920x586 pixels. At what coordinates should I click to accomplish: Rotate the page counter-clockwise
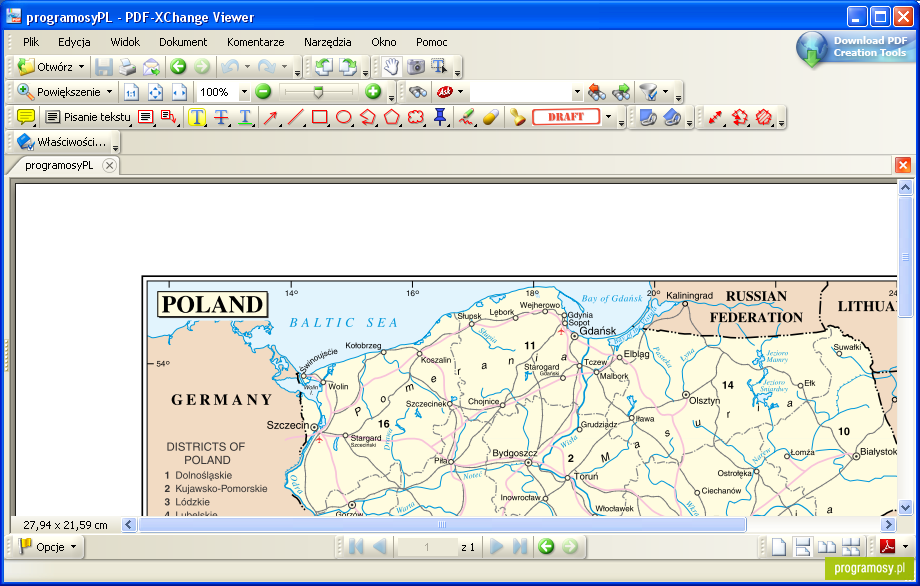(323, 67)
